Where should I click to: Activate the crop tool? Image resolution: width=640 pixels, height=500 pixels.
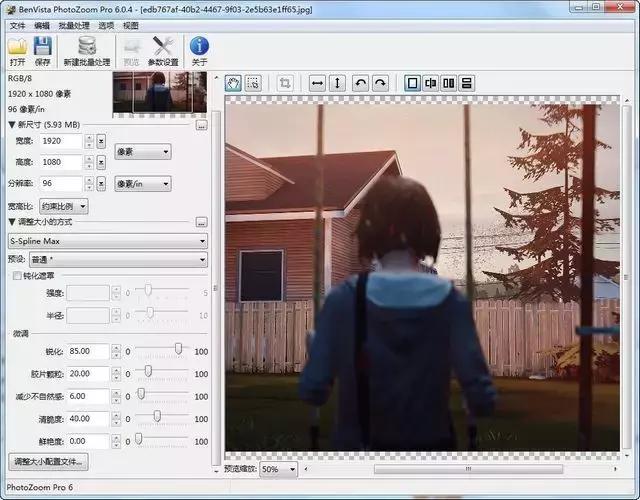[x=285, y=83]
